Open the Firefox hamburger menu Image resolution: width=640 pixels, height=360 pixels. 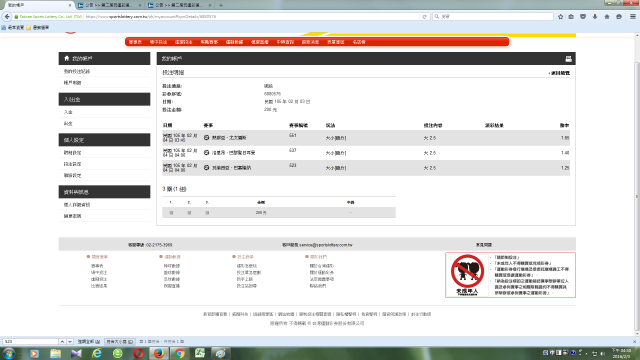coord(633,17)
